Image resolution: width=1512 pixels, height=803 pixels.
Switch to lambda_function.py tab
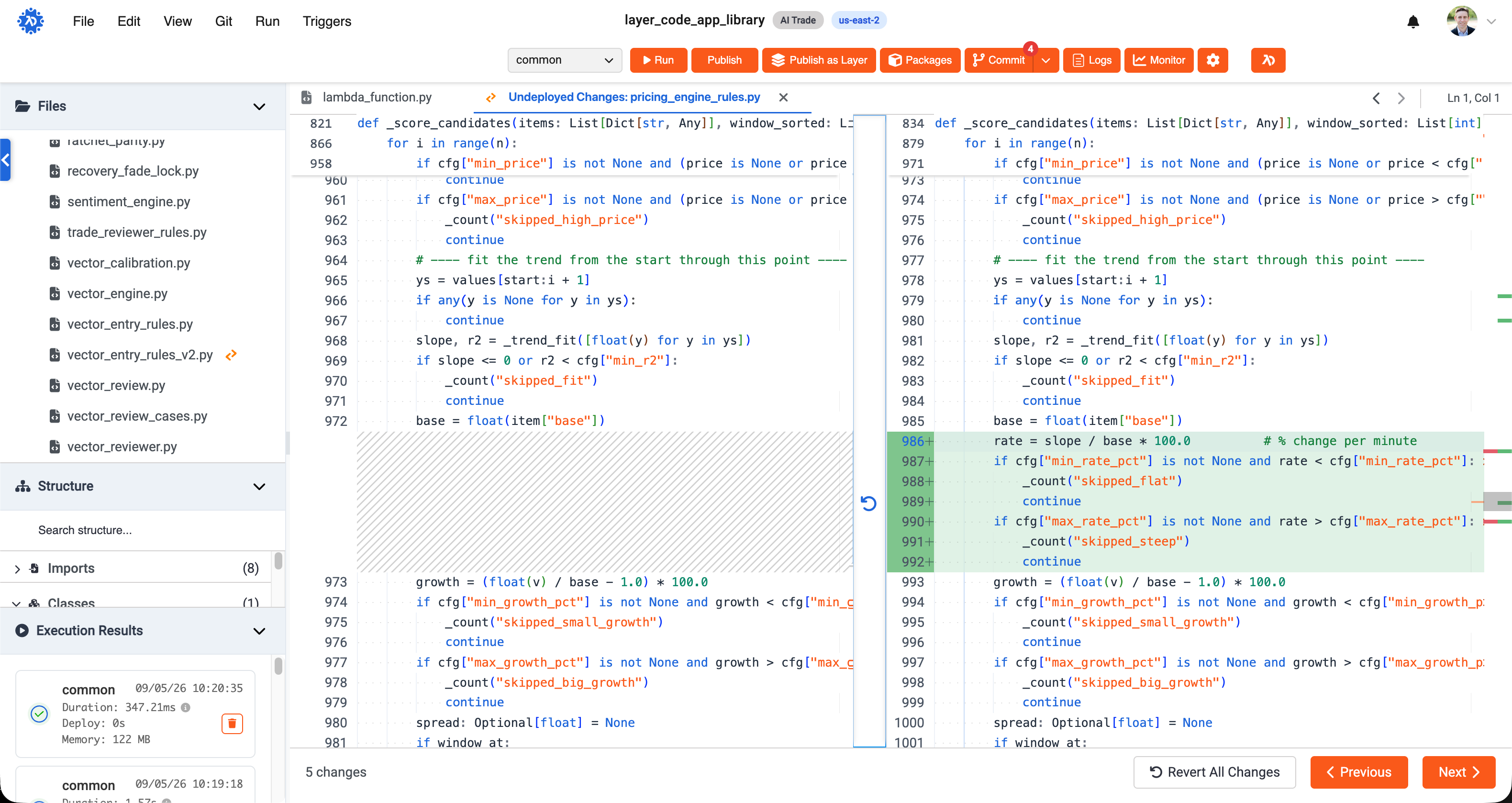[377, 98]
